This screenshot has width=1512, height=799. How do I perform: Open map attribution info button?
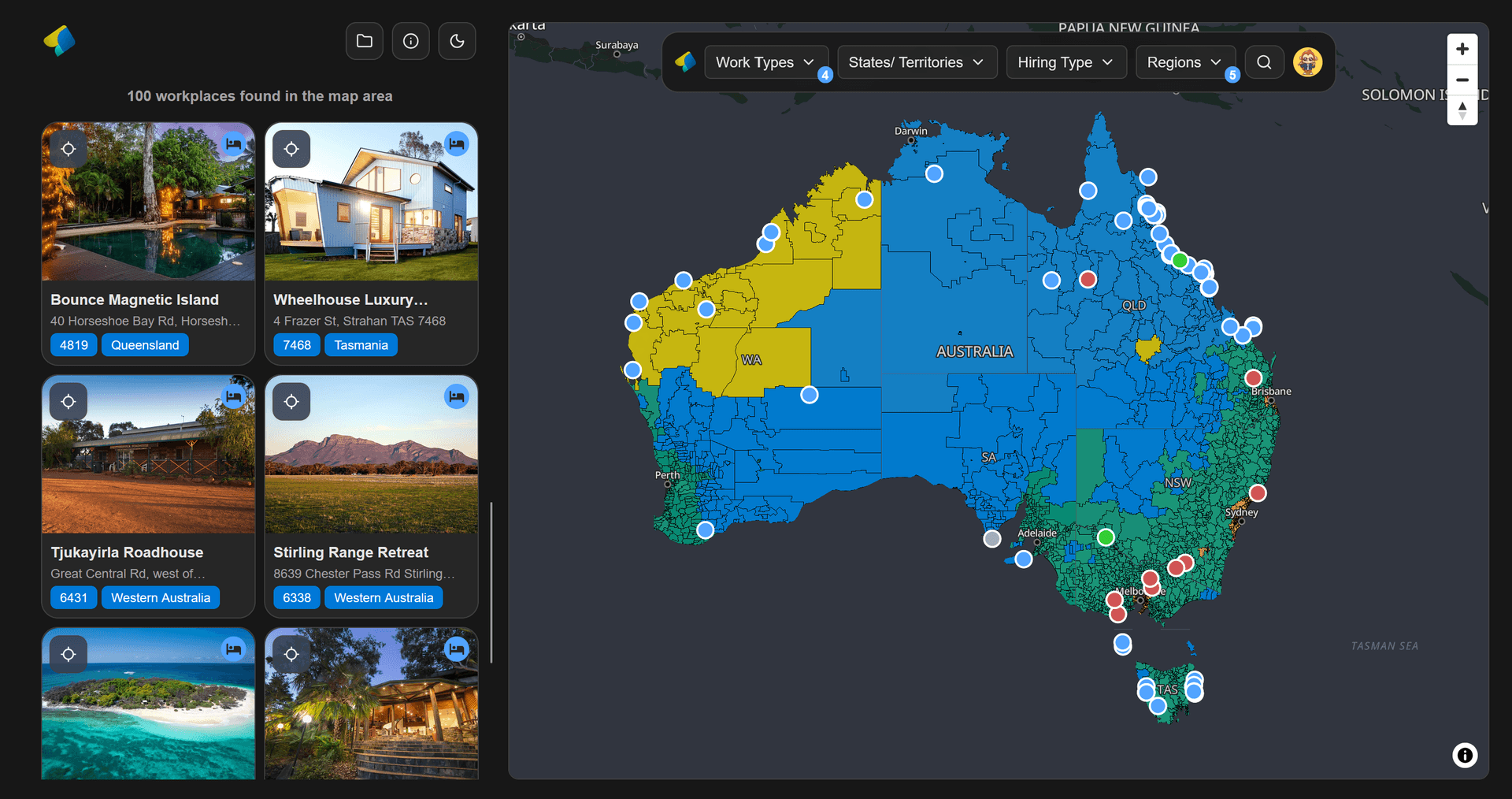[x=1465, y=756]
